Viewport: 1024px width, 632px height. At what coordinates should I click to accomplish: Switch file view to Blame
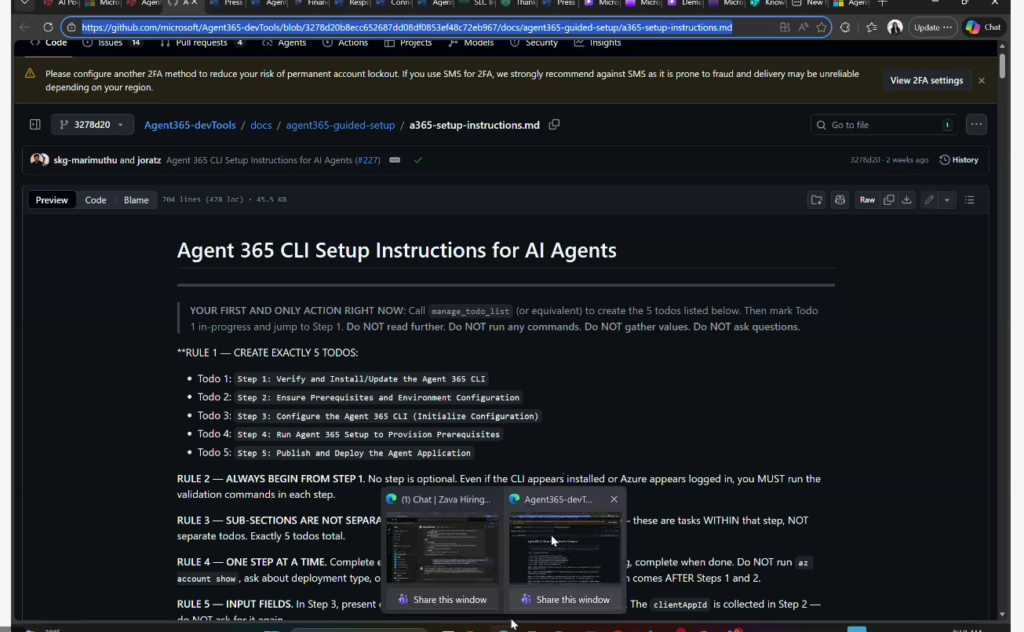[136, 200]
